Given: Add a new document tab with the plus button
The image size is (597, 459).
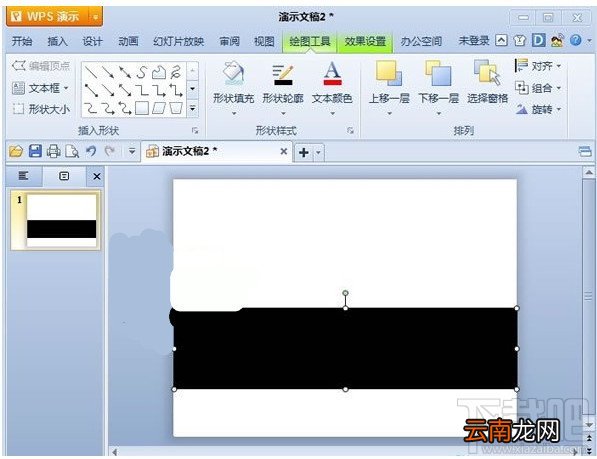Looking at the screenshot, I should click(303, 153).
